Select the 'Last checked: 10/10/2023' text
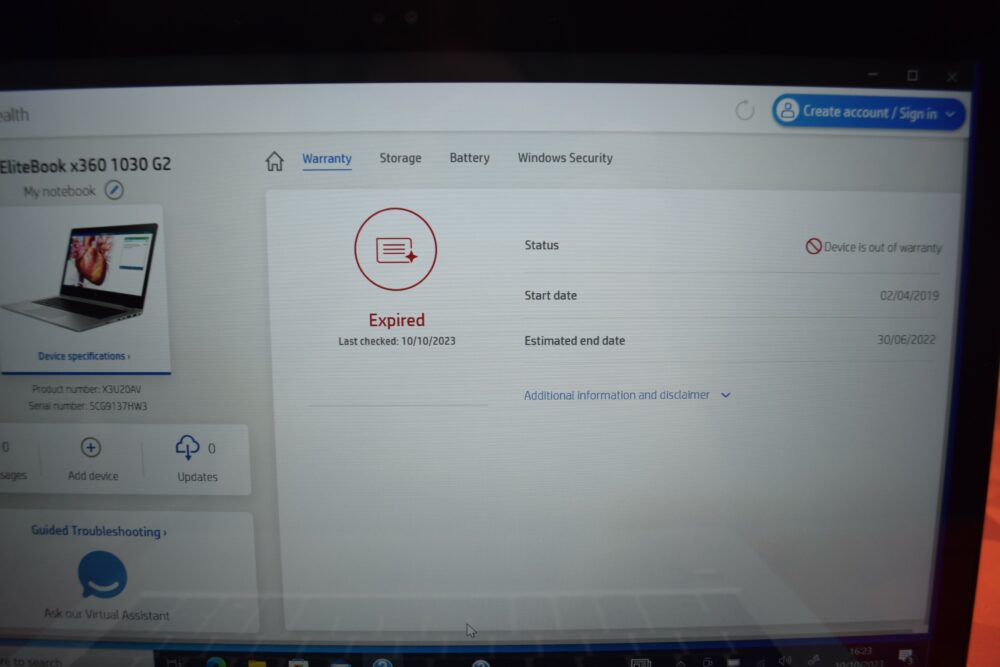 click(x=397, y=341)
